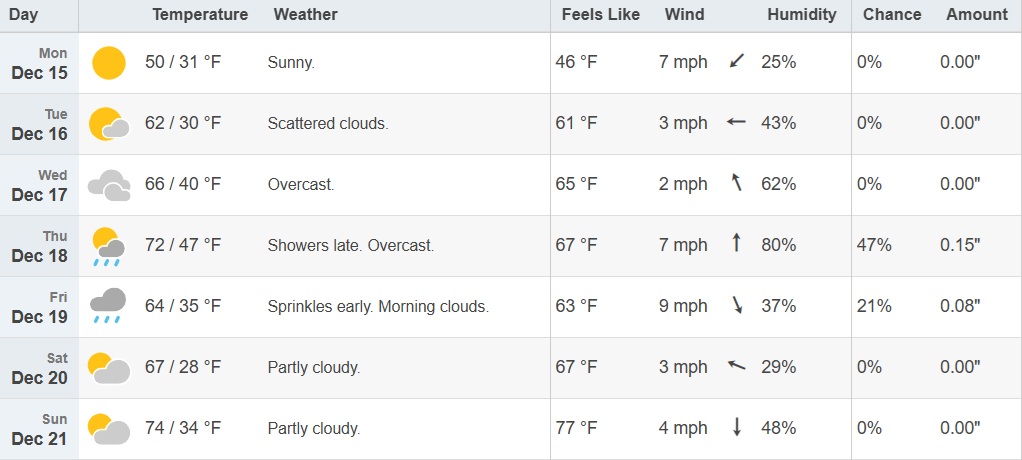Click the Chance column header
The height and width of the screenshot is (460, 1022).
tap(891, 15)
